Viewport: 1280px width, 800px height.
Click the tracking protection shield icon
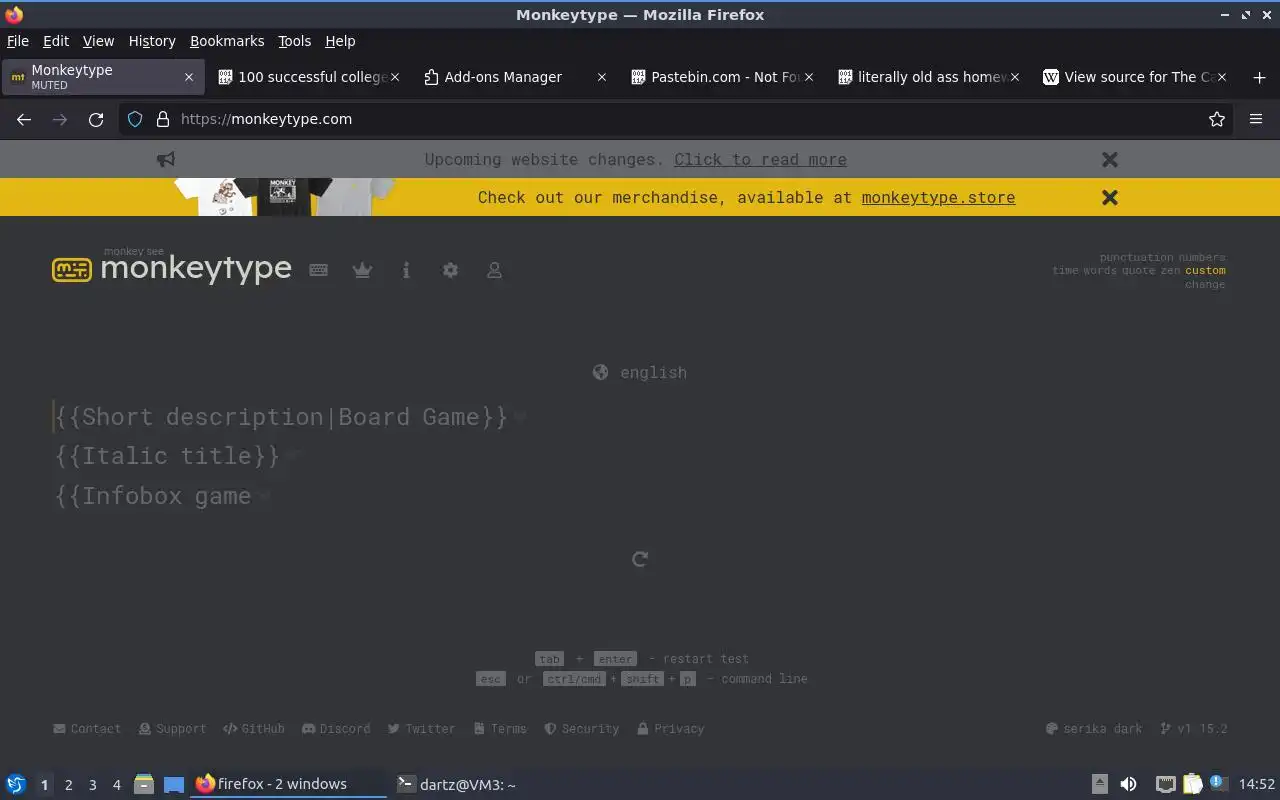click(136, 119)
